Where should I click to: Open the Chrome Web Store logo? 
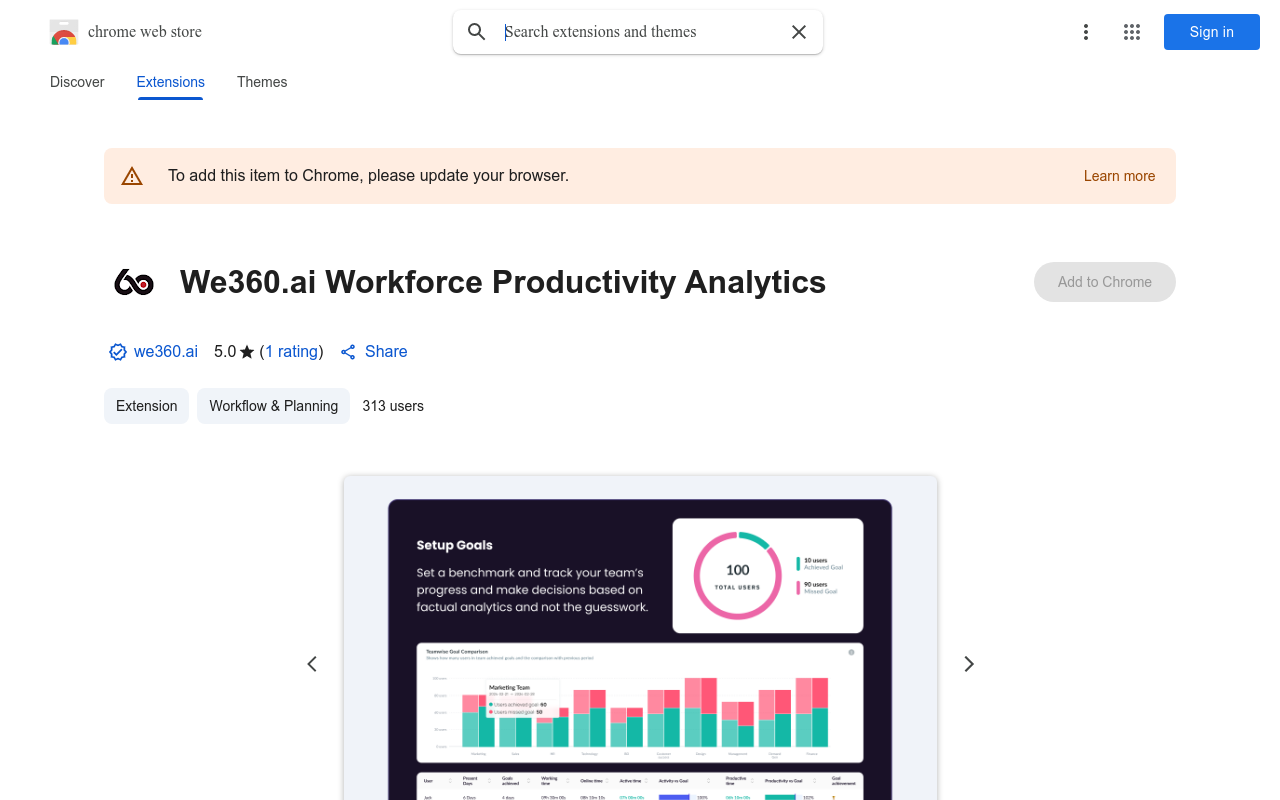(x=64, y=32)
